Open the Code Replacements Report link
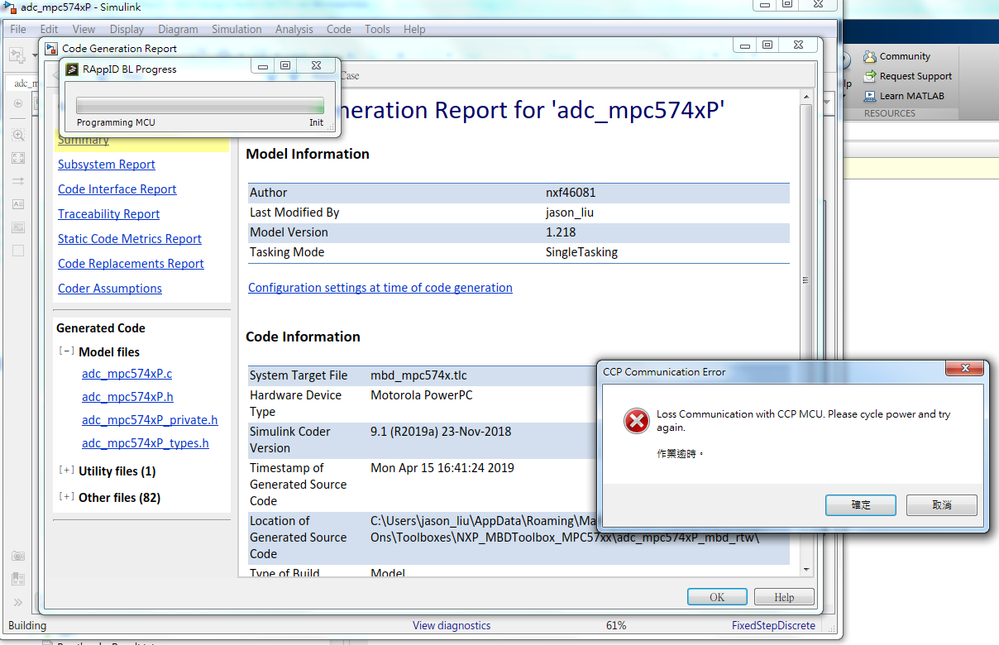Viewport: 999px width, 645px height. 131,264
